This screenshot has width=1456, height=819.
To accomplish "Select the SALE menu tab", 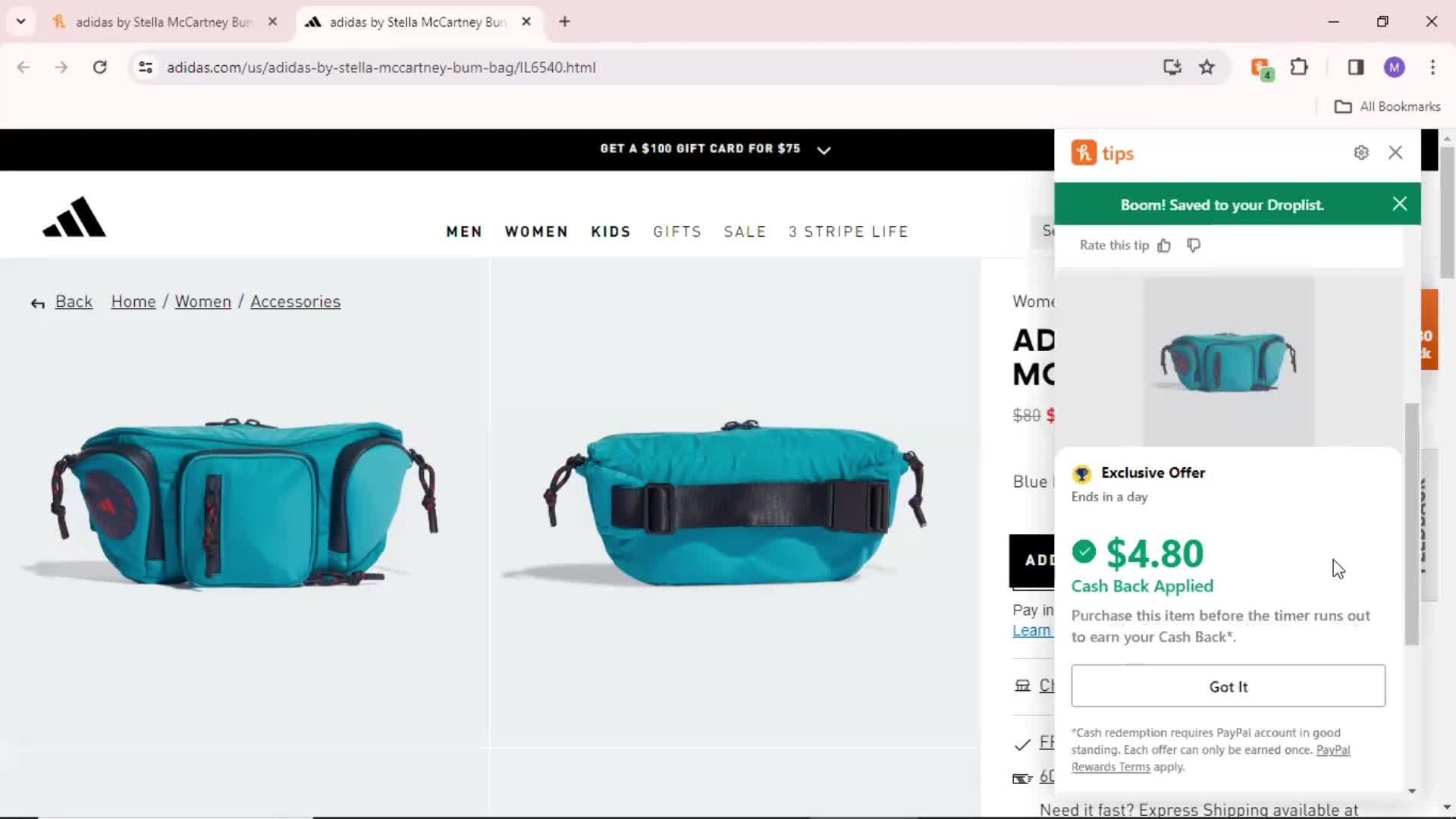I will (745, 231).
